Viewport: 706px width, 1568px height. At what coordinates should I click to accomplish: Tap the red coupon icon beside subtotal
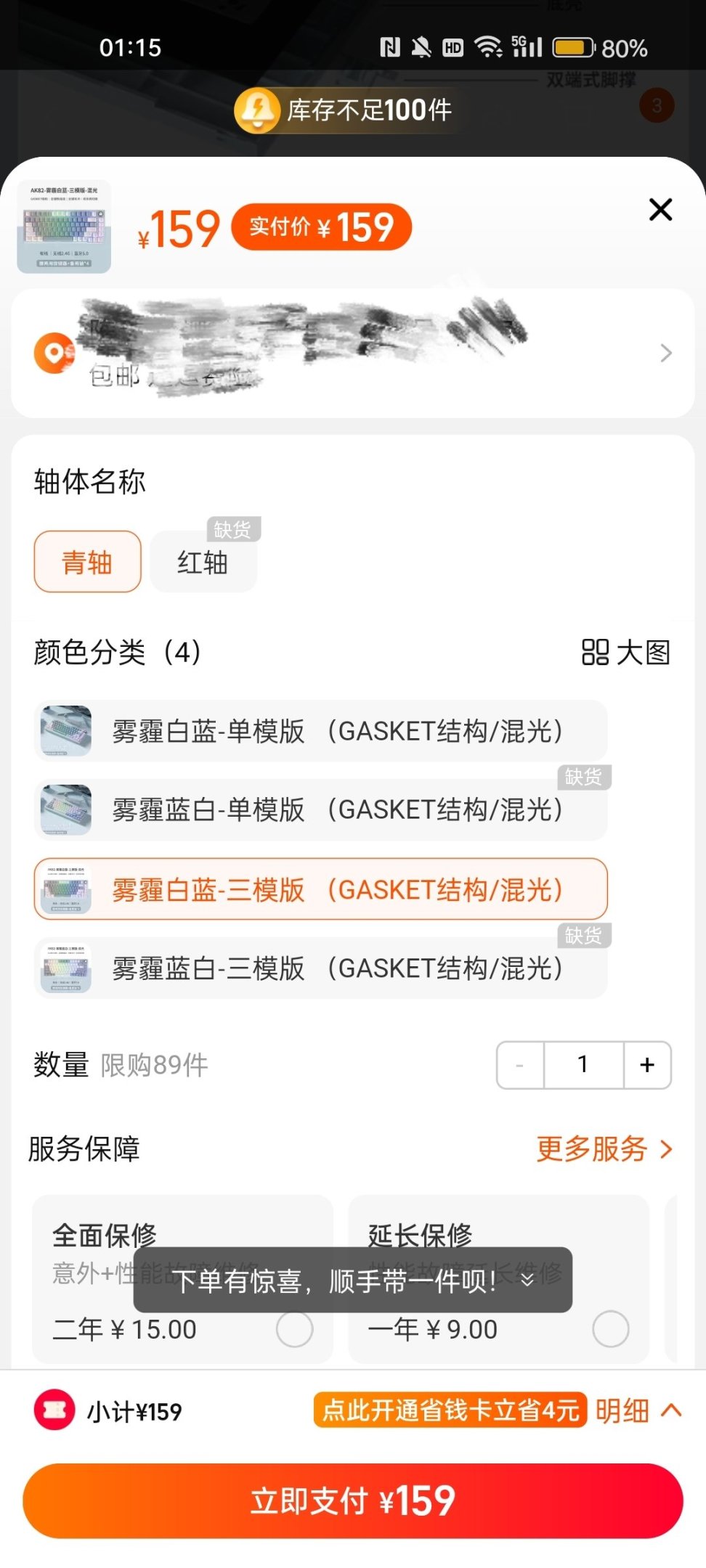[x=54, y=1410]
